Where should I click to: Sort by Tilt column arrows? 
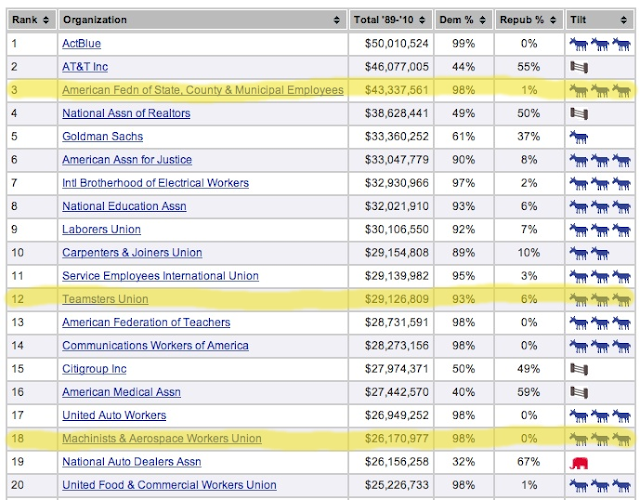click(623, 20)
